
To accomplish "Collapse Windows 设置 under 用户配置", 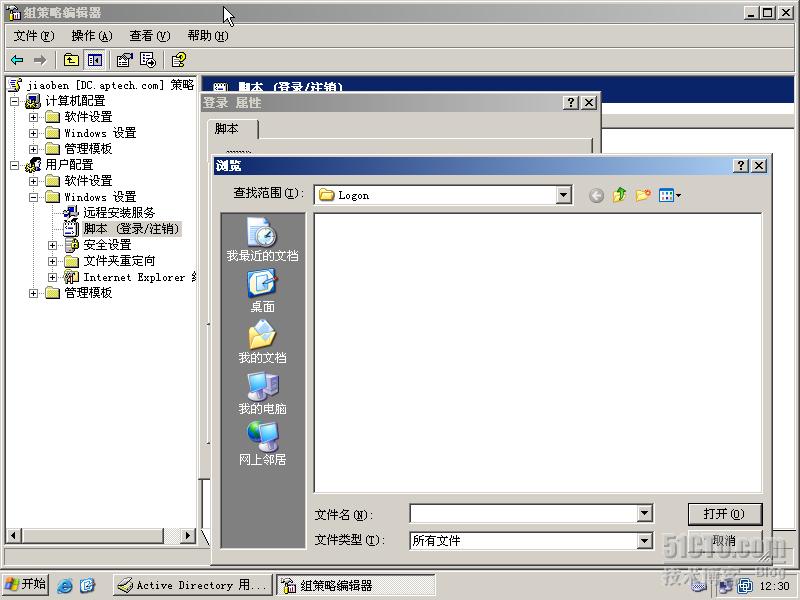I will click(33, 197).
